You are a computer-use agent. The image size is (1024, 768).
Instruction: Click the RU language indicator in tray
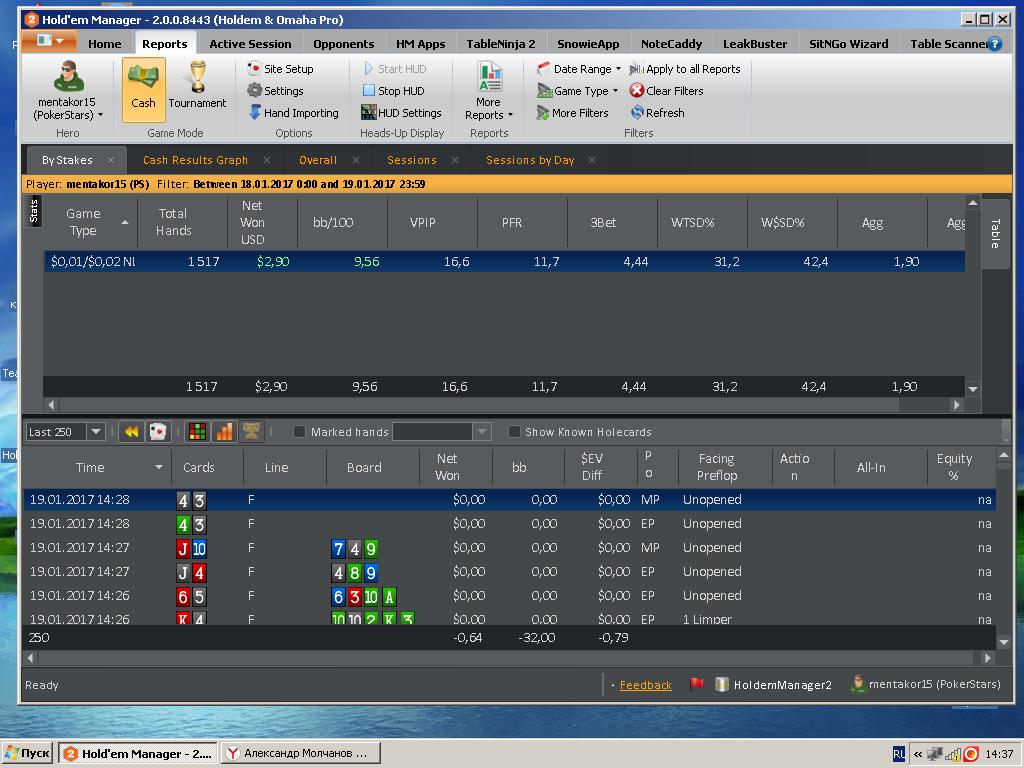pos(899,754)
